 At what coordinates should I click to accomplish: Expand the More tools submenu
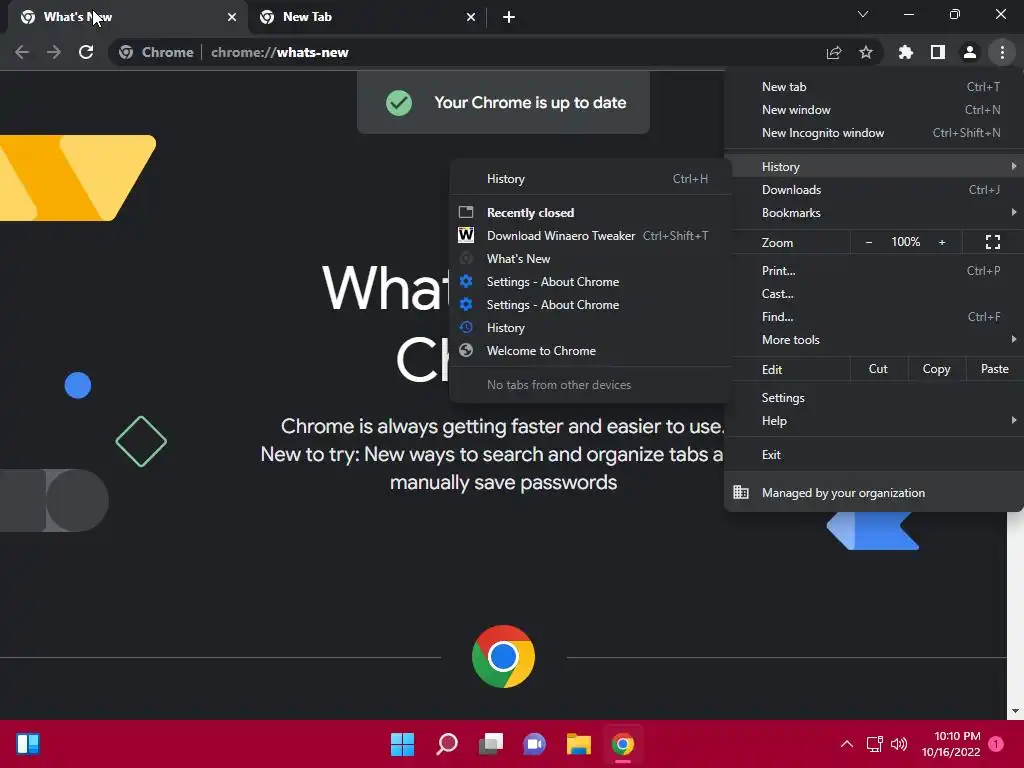click(874, 340)
